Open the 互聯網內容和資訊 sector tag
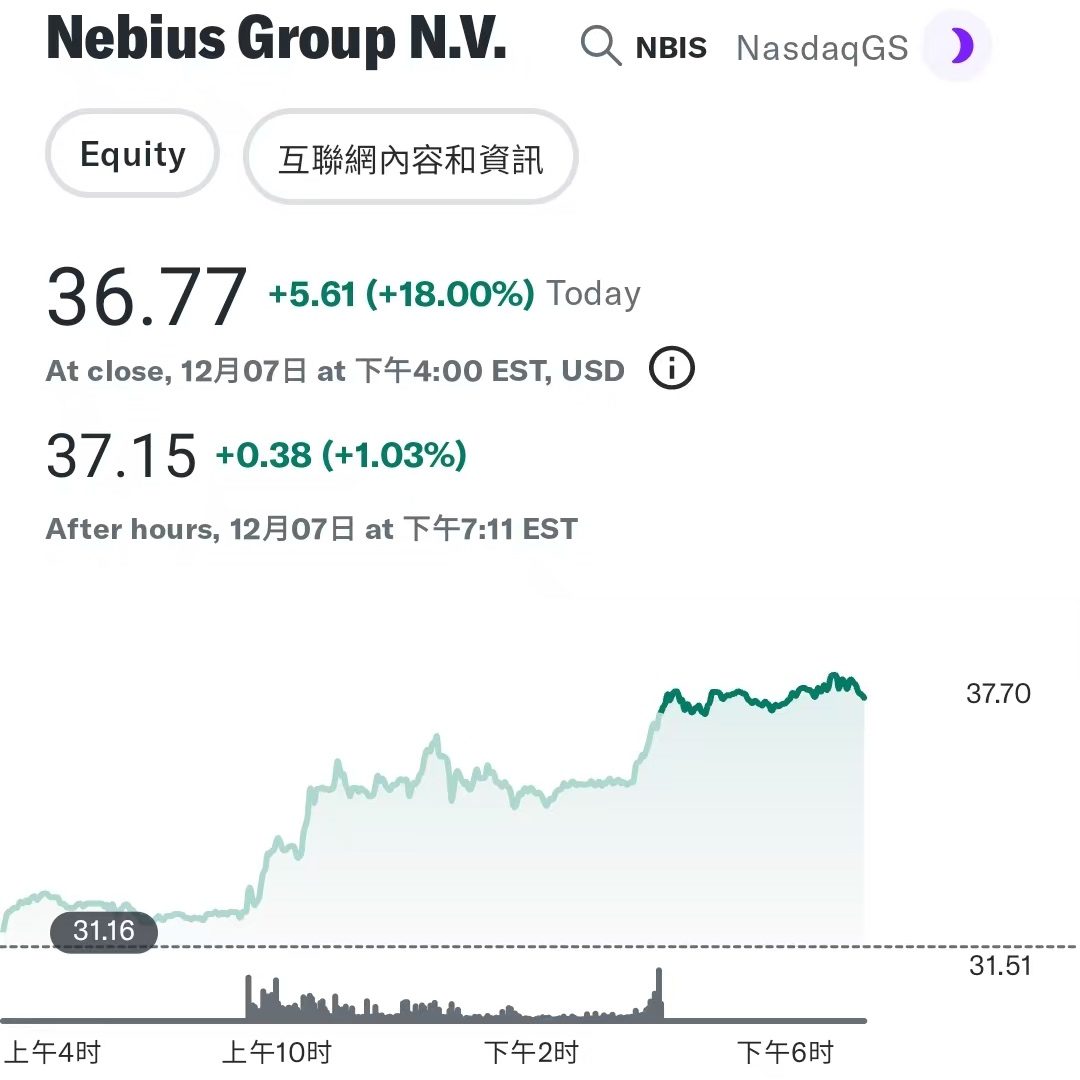1080x1080 pixels. (411, 157)
